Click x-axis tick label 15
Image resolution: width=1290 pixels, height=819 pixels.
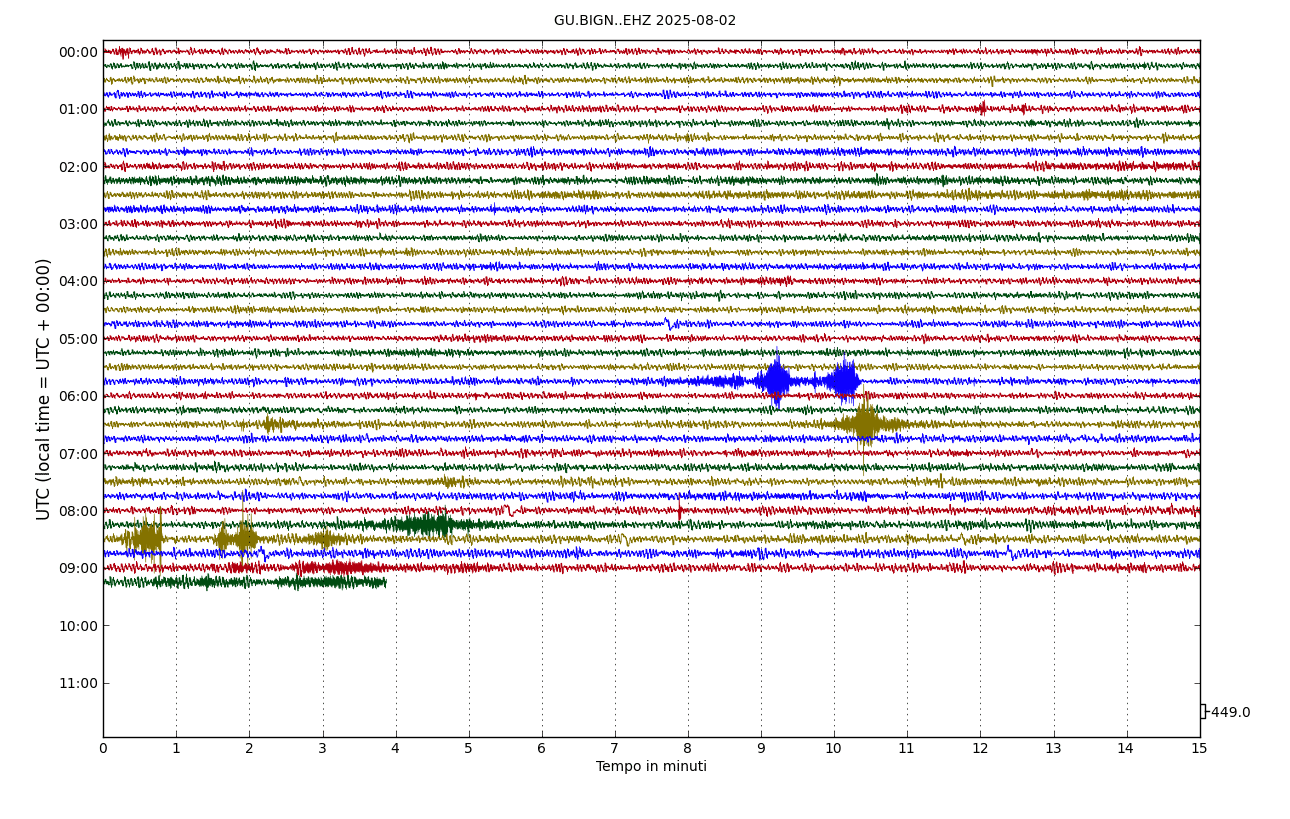1199,749
